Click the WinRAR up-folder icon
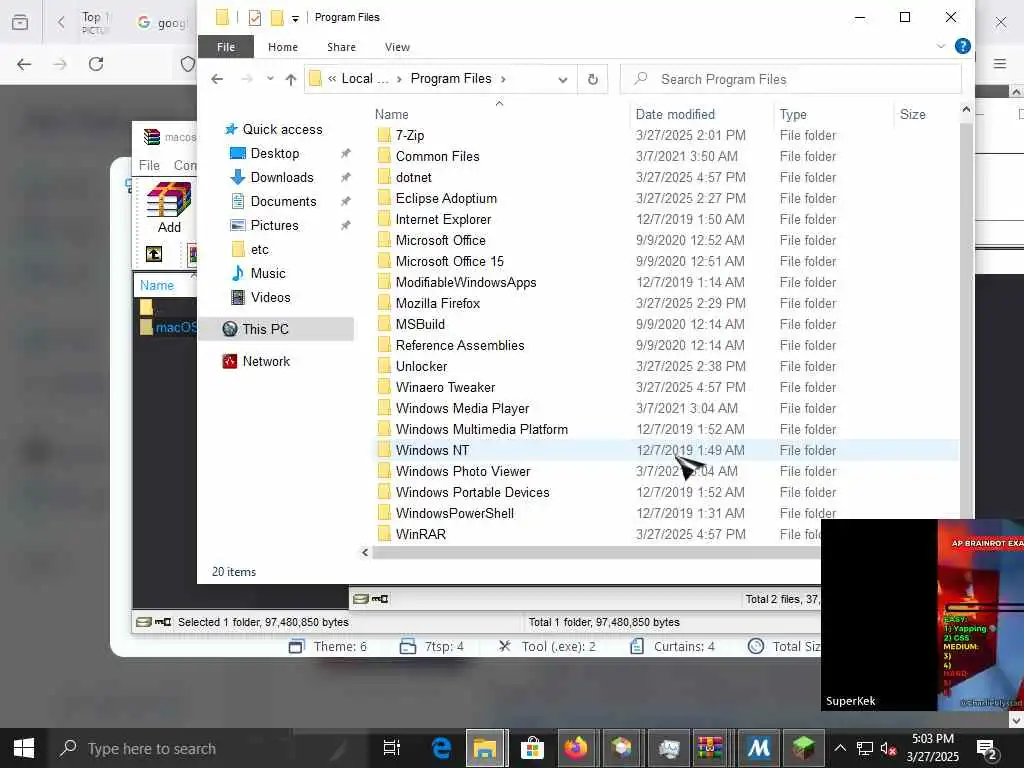The image size is (1024, 768). pos(154,254)
